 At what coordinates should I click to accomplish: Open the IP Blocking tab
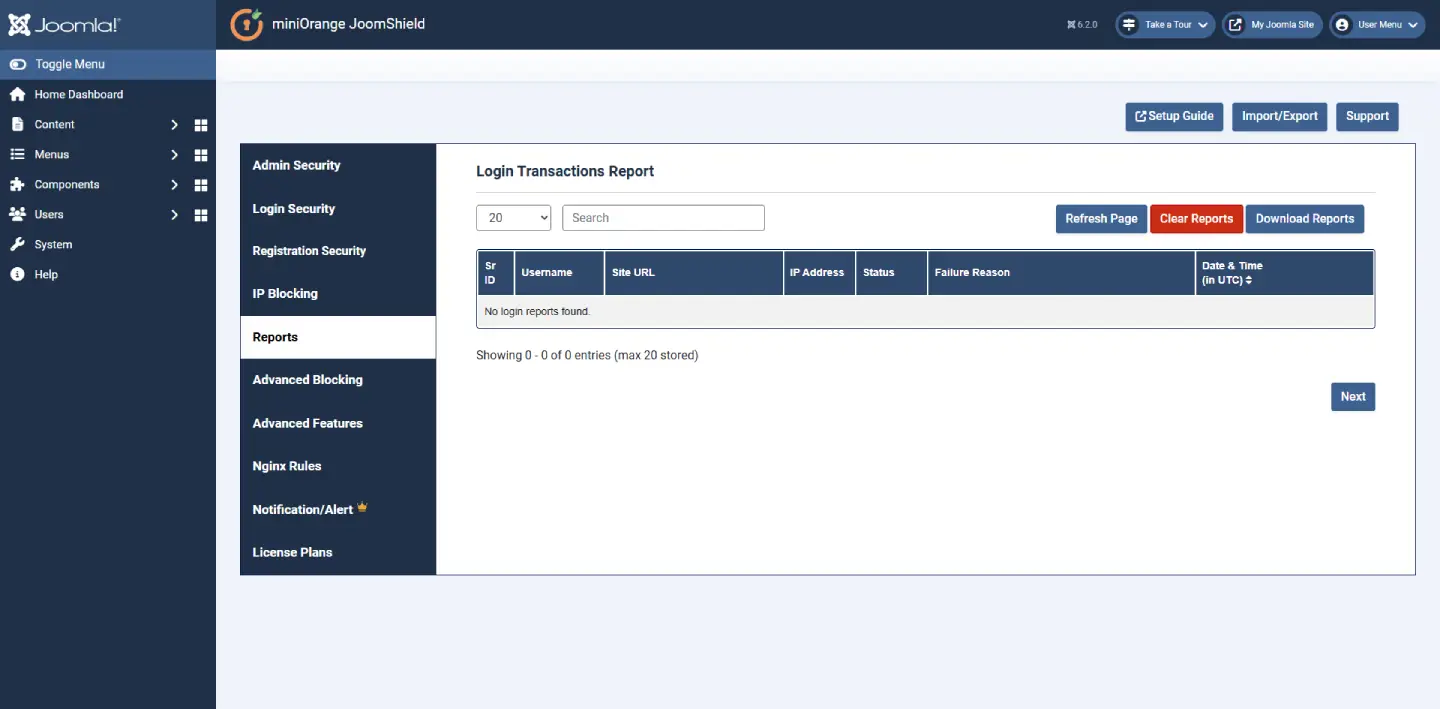coord(338,294)
